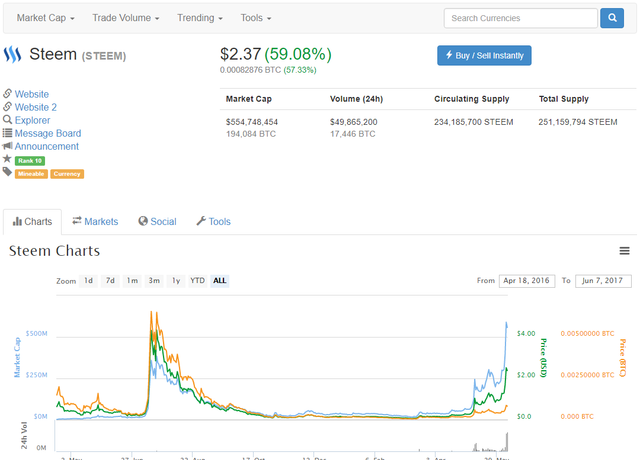640x460 pixels.
Task: Click the Steem Charts heading
Action: point(54,251)
